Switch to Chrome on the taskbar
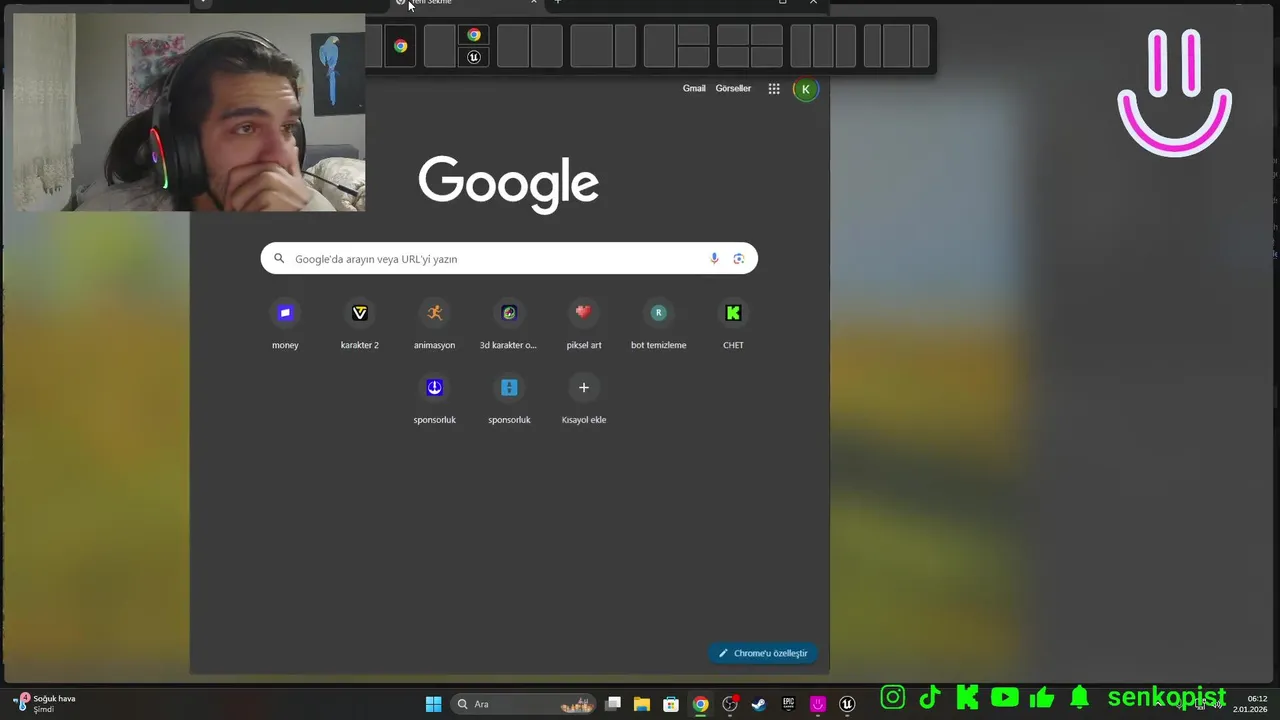The width and height of the screenshot is (1280, 720). click(701, 704)
